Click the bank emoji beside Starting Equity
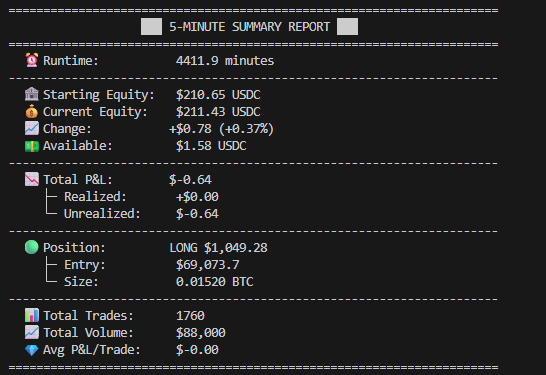 pos(32,94)
